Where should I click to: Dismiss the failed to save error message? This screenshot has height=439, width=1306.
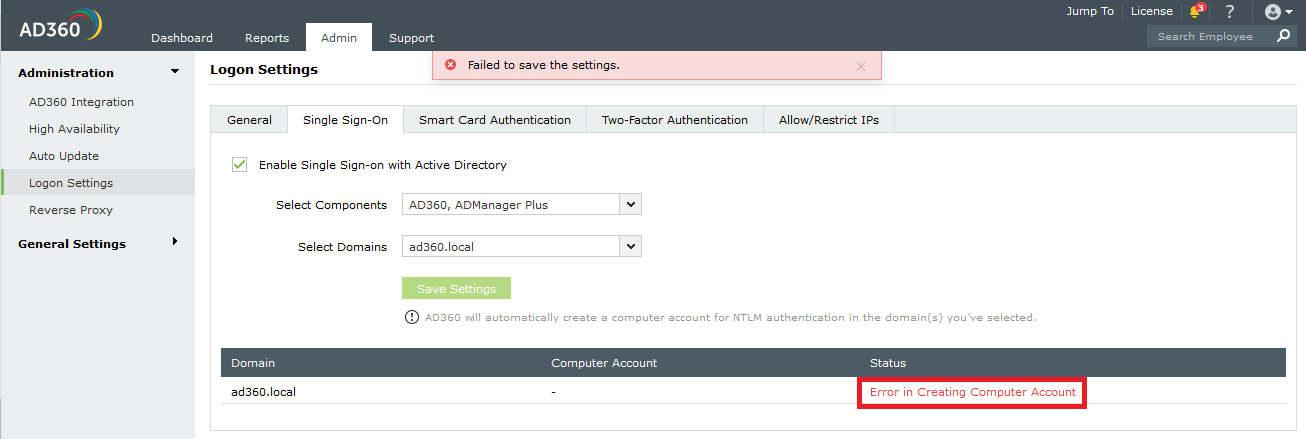pyautogui.click(x=861, y=66)
